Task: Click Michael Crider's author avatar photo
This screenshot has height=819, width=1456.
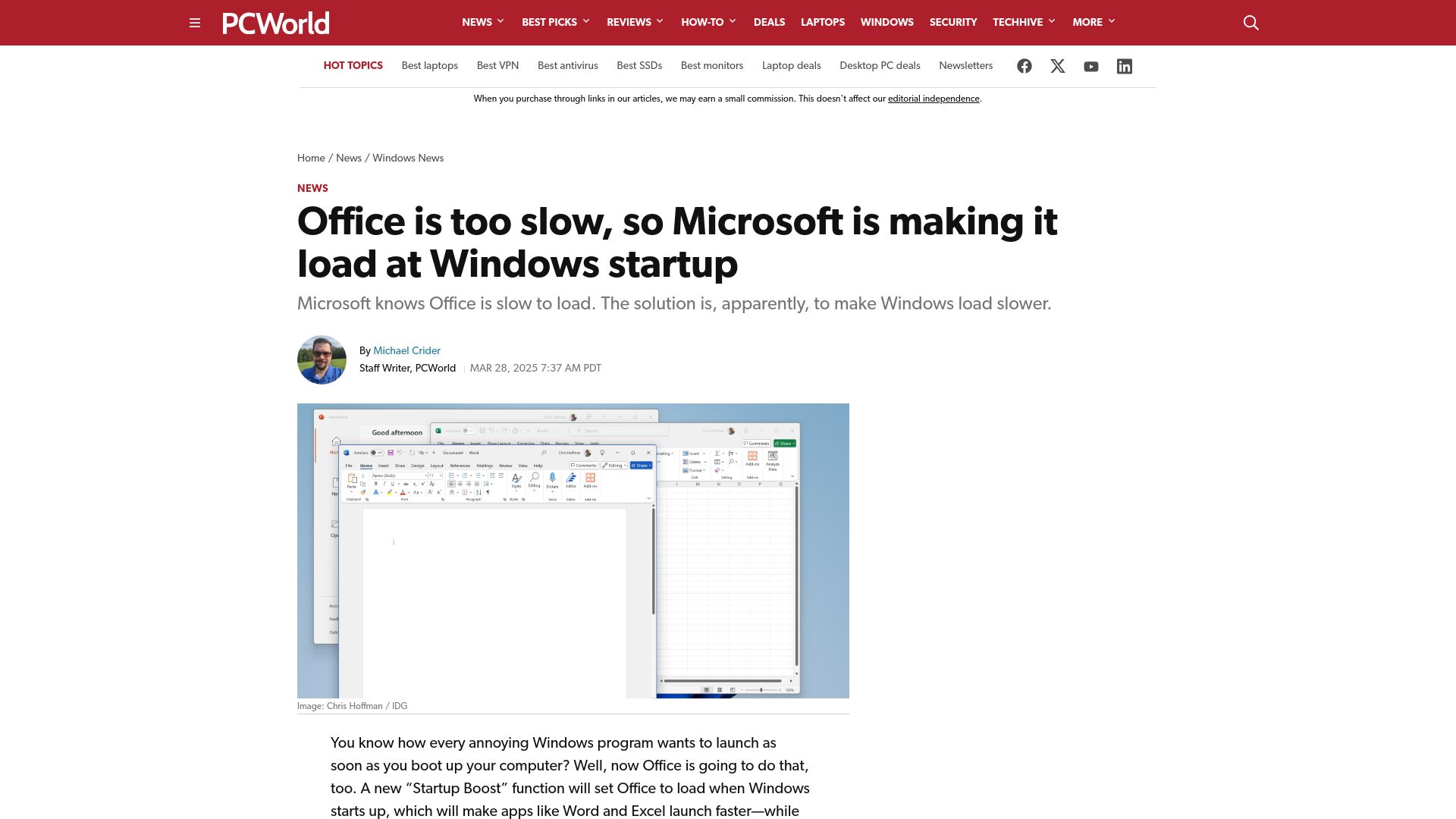Action: pyautogui.click(x=322, y=359)
